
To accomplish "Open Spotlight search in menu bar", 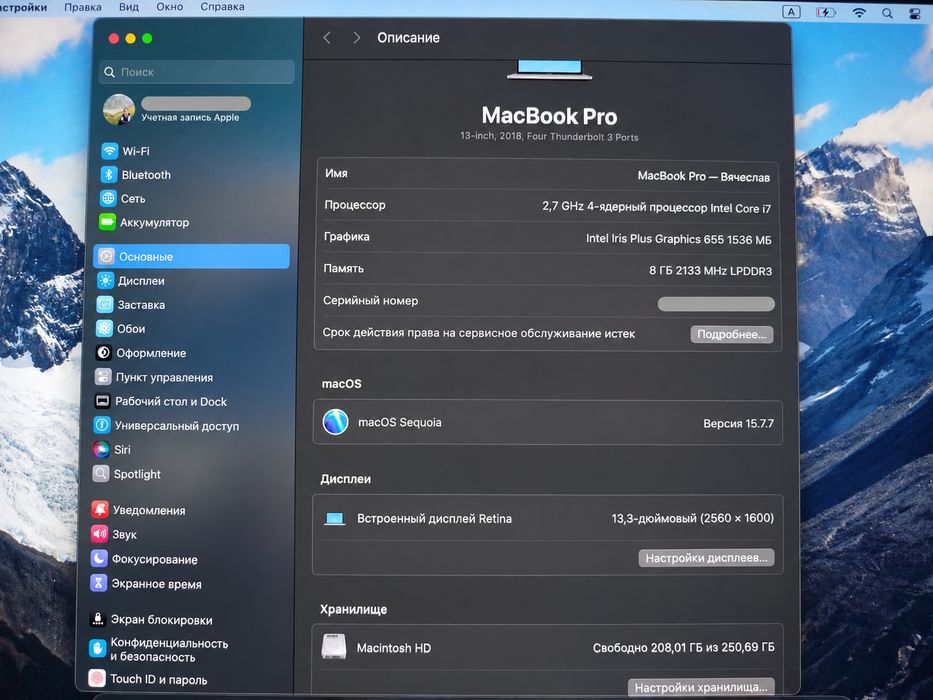I will [887, 13].
